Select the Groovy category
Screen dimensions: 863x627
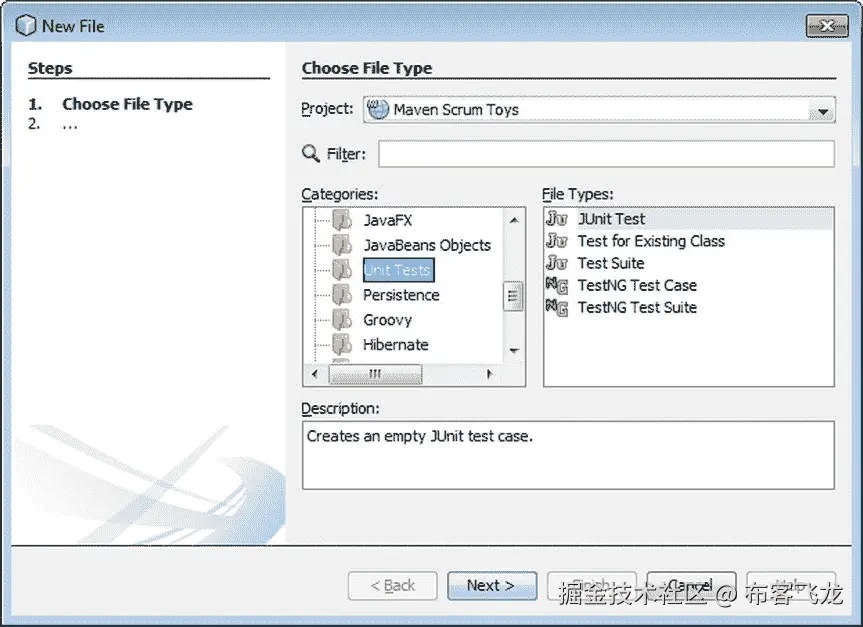click(x=387, y=320)
